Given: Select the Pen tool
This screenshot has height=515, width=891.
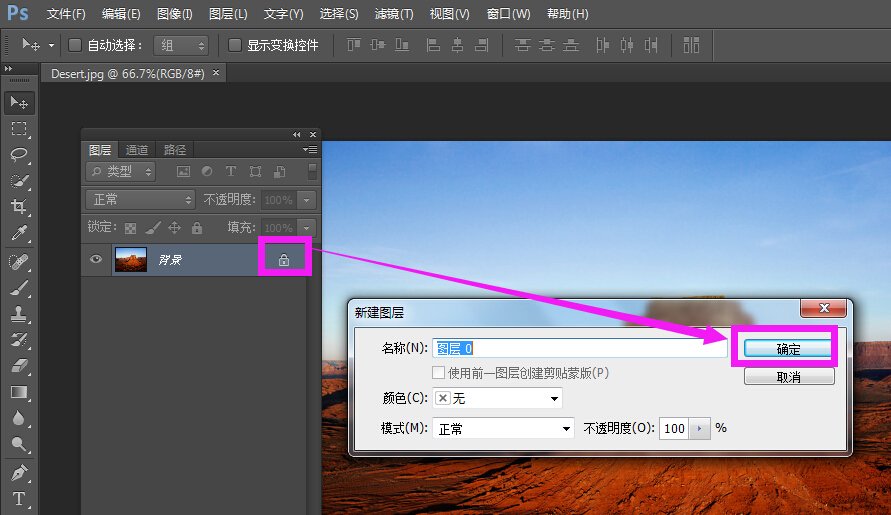Looking at the screenshot, I should (x=19, y=472).
